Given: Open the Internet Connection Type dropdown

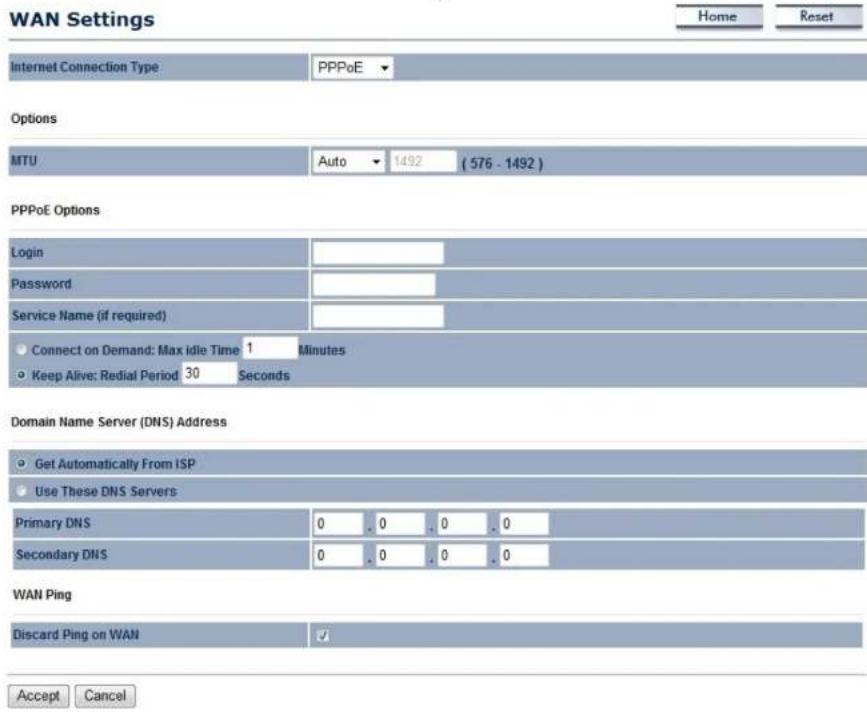Looking at the screenshot, I should coord(352,68).
